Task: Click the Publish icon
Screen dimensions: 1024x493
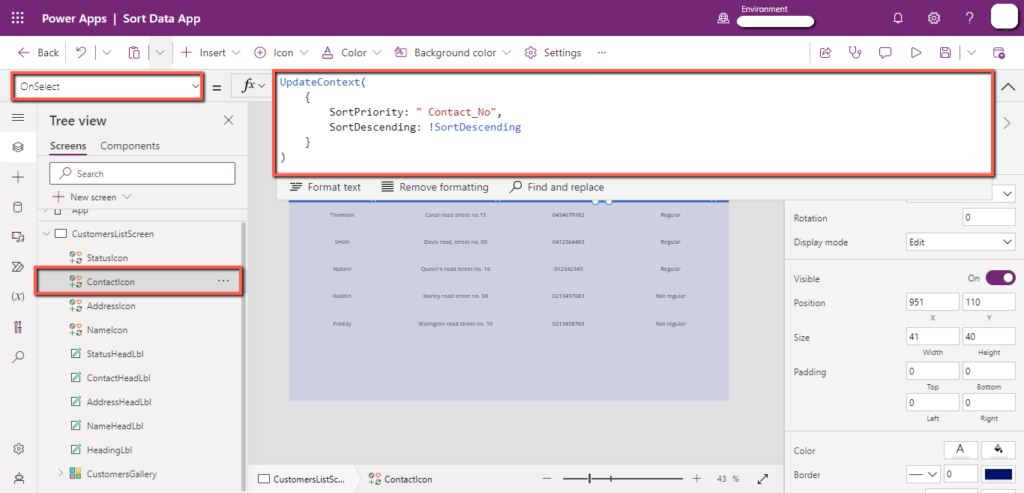Action: tap(998, 53)
